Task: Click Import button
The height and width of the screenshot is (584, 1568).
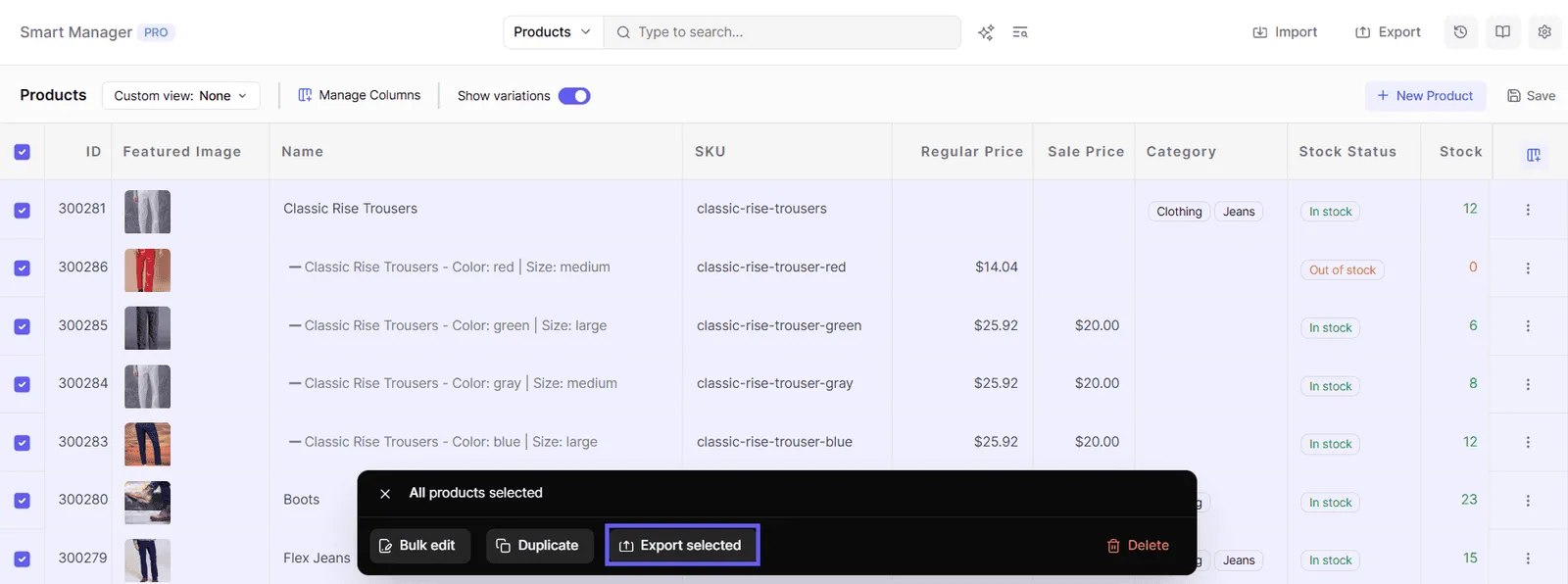Action: pos(1285,32)
